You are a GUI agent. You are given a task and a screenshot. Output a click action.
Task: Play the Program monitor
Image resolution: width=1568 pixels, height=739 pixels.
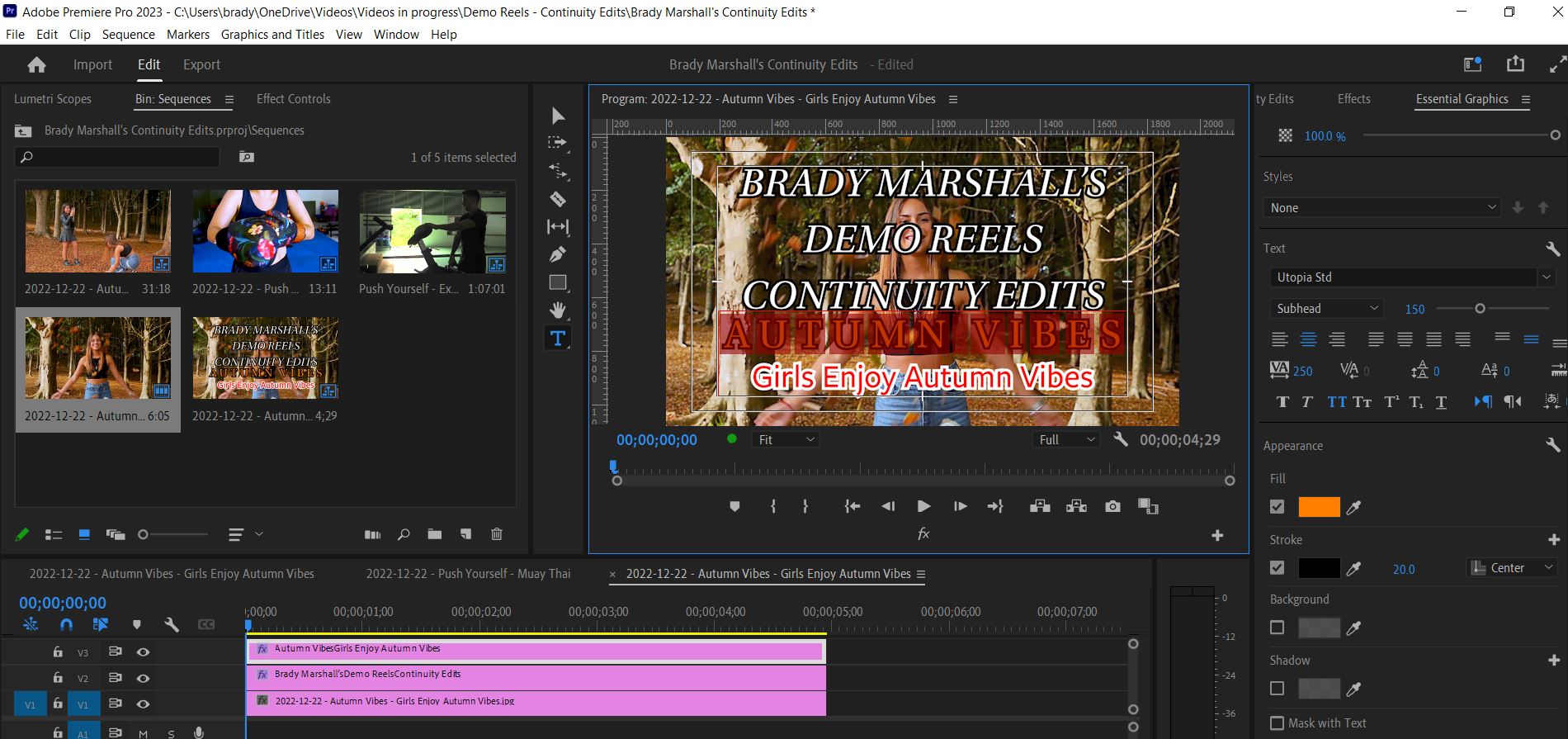(923, 506)
